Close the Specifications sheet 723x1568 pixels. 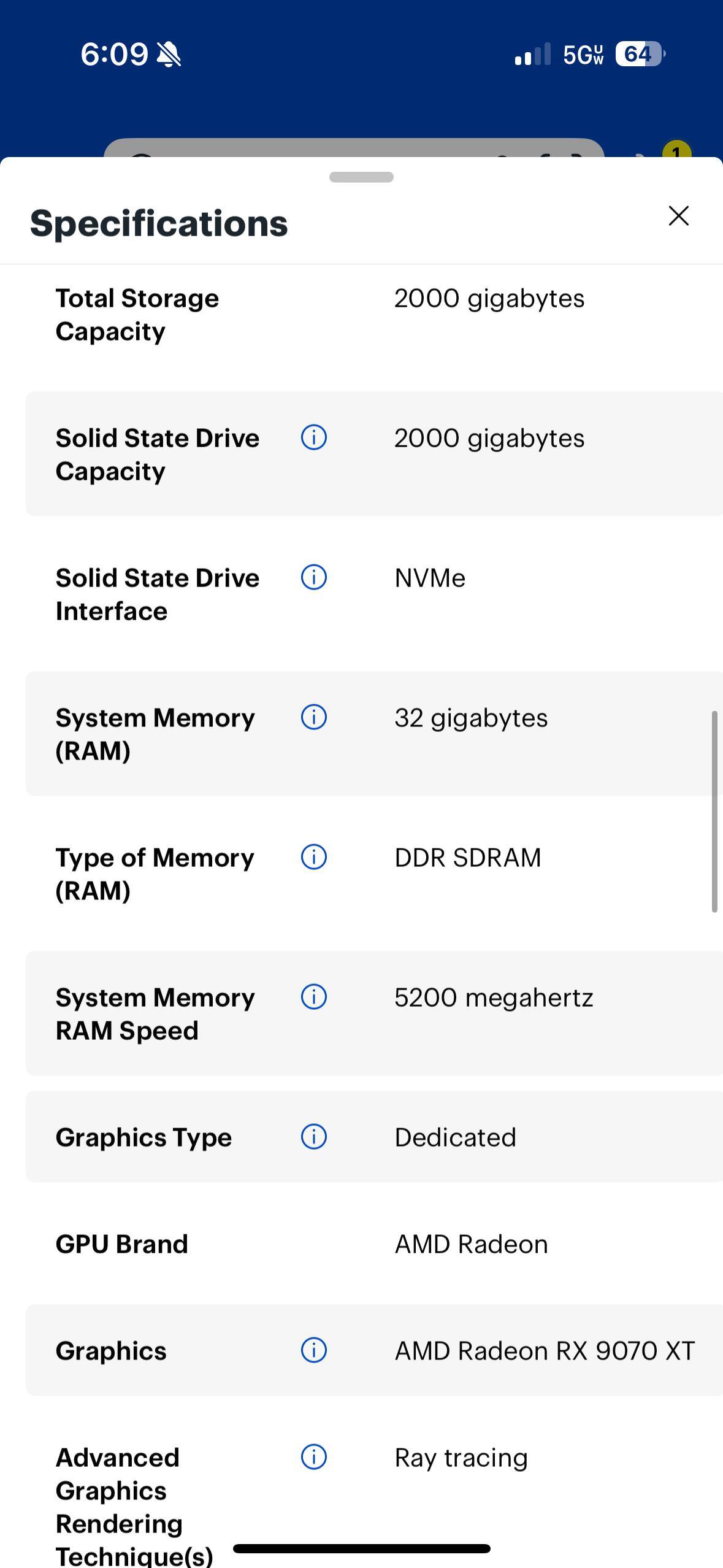pyautogui.click(x=678, y=216)
